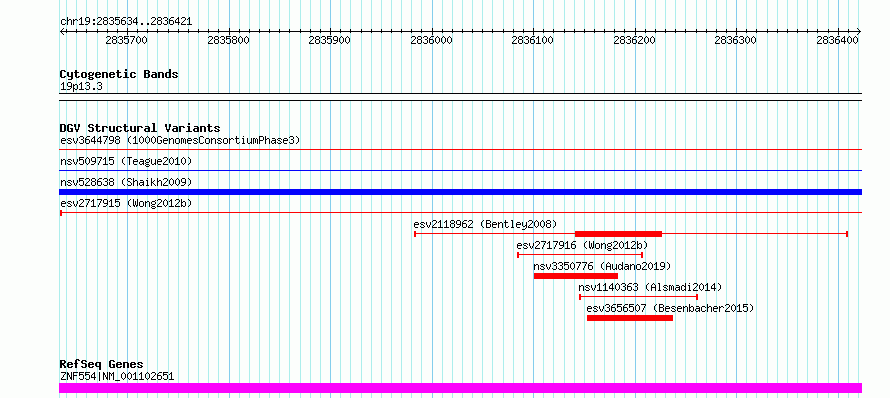Click the 2836200 ruler position marker
The width and height of the screenshot is (890, 398).
(635, 40)
